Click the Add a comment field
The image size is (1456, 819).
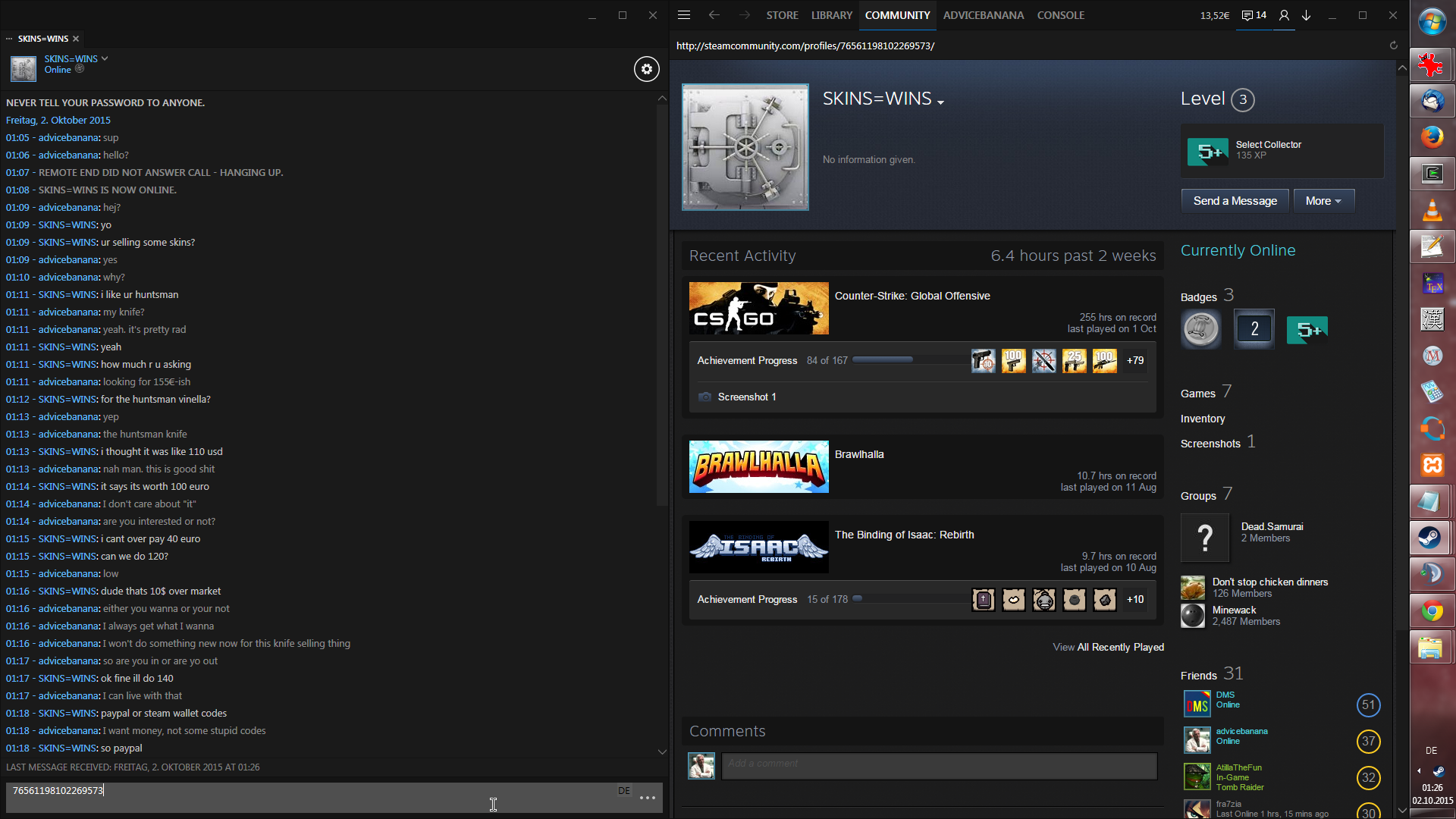click(x=939, y=764)
